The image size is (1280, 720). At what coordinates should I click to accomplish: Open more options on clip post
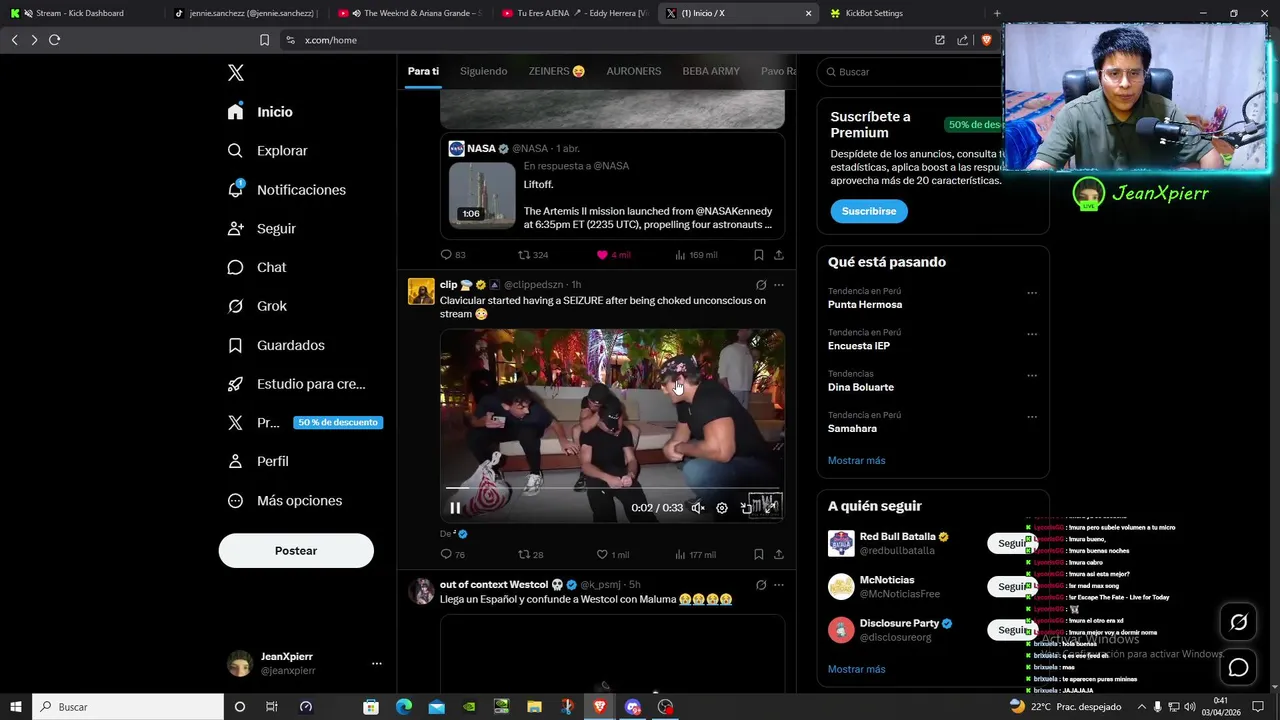pyautogui.click(x=779, y=285)
